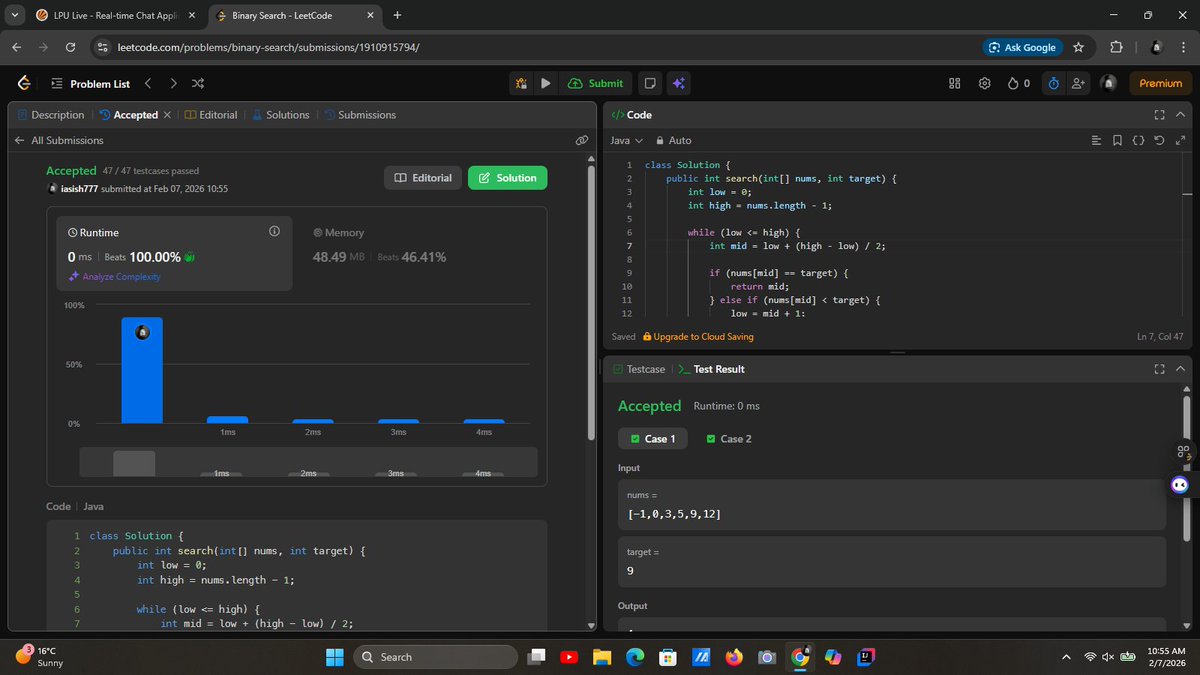
Task: Switch to the Description tab
Action: (51, 115)
